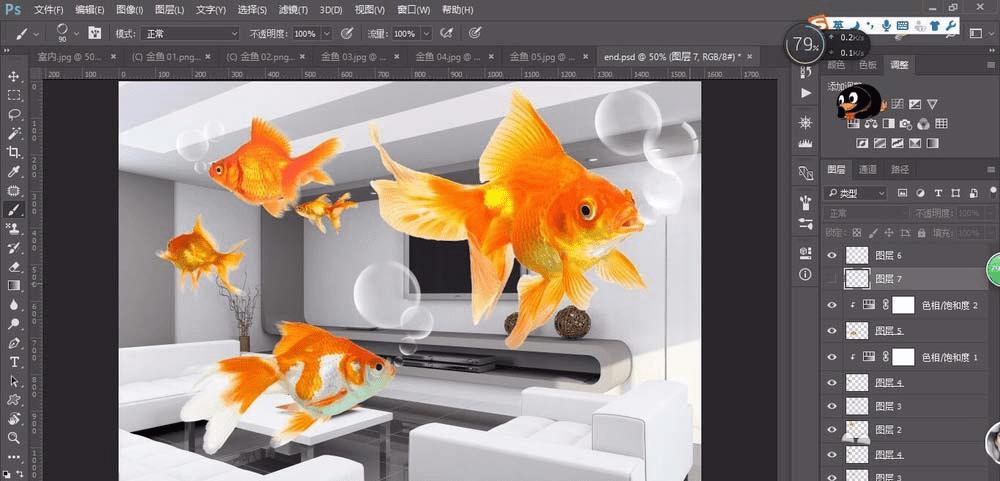Open the layer filter 类型 dropdown
The height and width of the screenshot is (481, 1000).
tap(856, 192)
